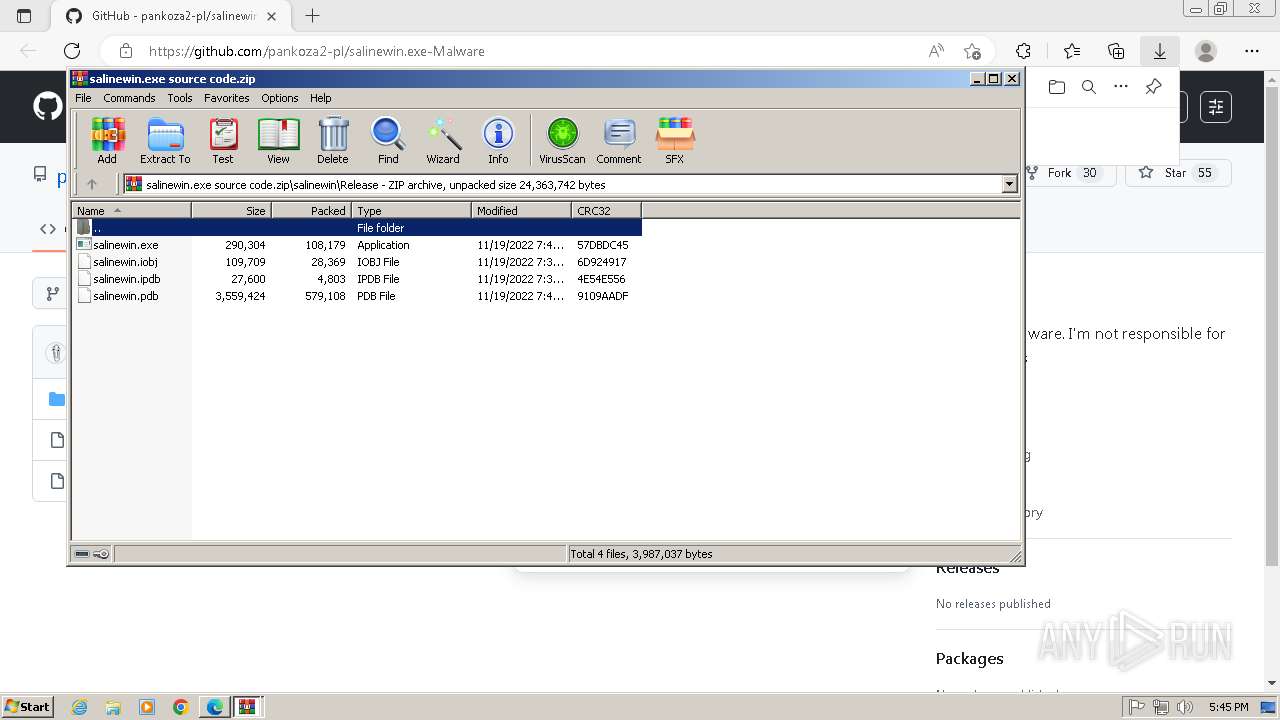Sort files by CRC32 column header
1280x720 pixels.
(x=606, y=210)
